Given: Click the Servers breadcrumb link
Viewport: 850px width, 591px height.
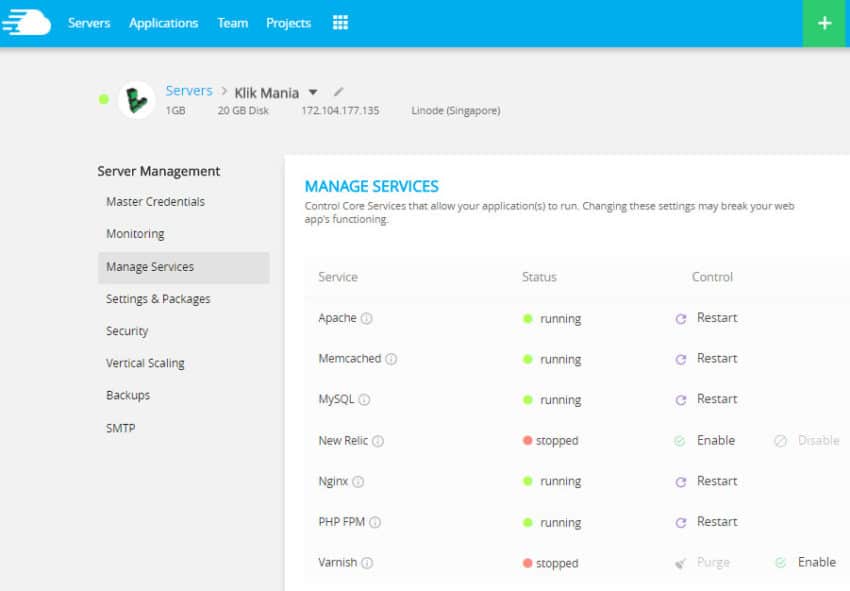Looking at the screenshot, I should [x=189, y=90].
